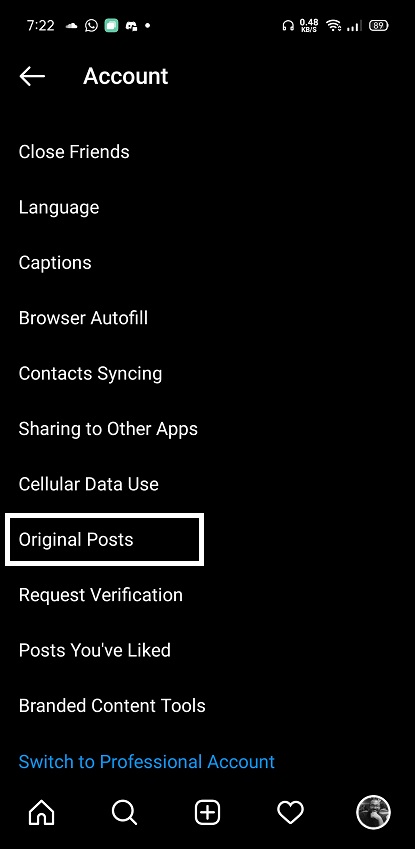Viewport: 415px width, 849px height.
Task: Tap the Wi-Fi status icon
Action: click(334, 25)
